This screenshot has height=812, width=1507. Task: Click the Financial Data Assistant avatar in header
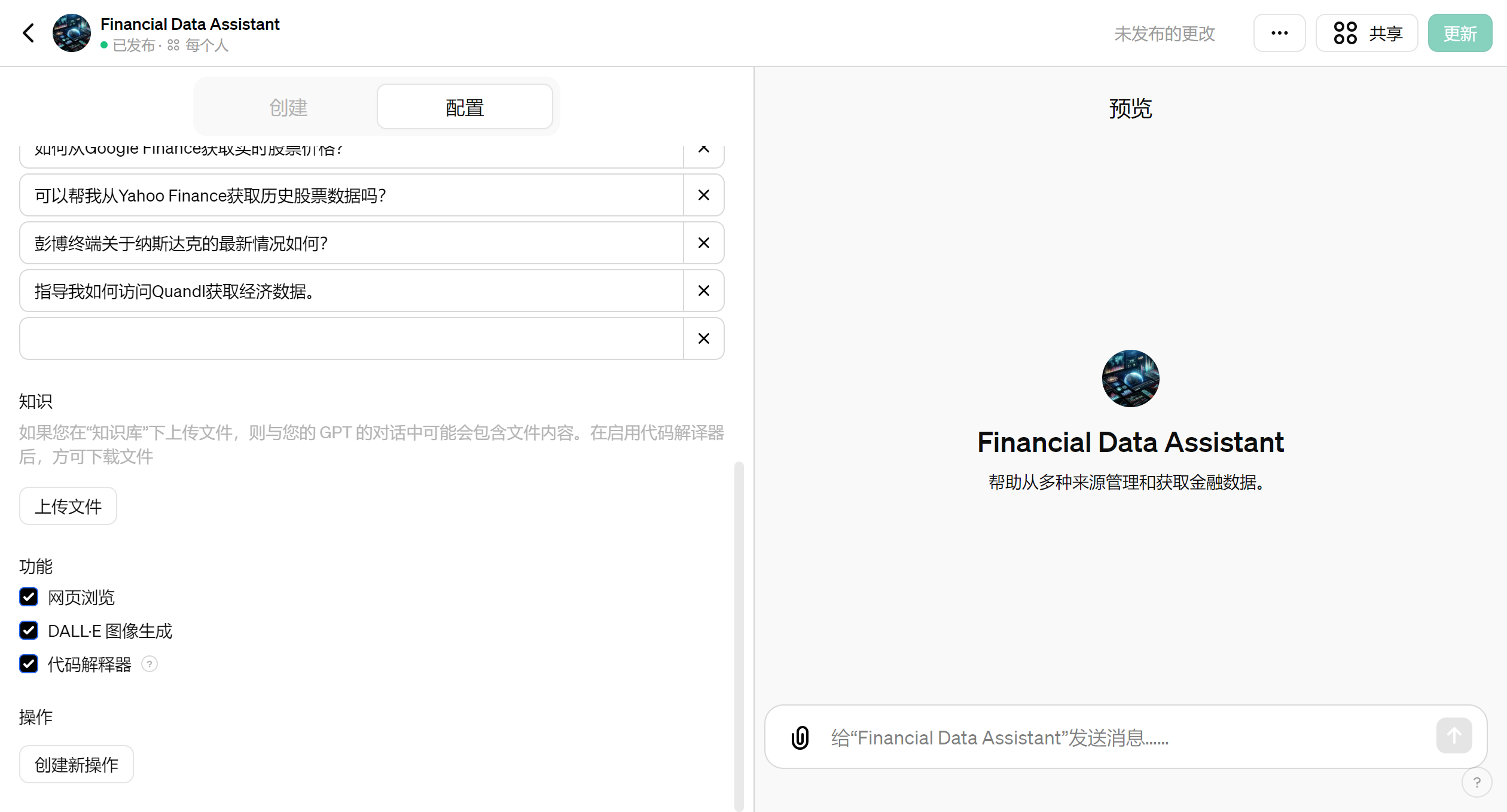[x=72, y=33]
